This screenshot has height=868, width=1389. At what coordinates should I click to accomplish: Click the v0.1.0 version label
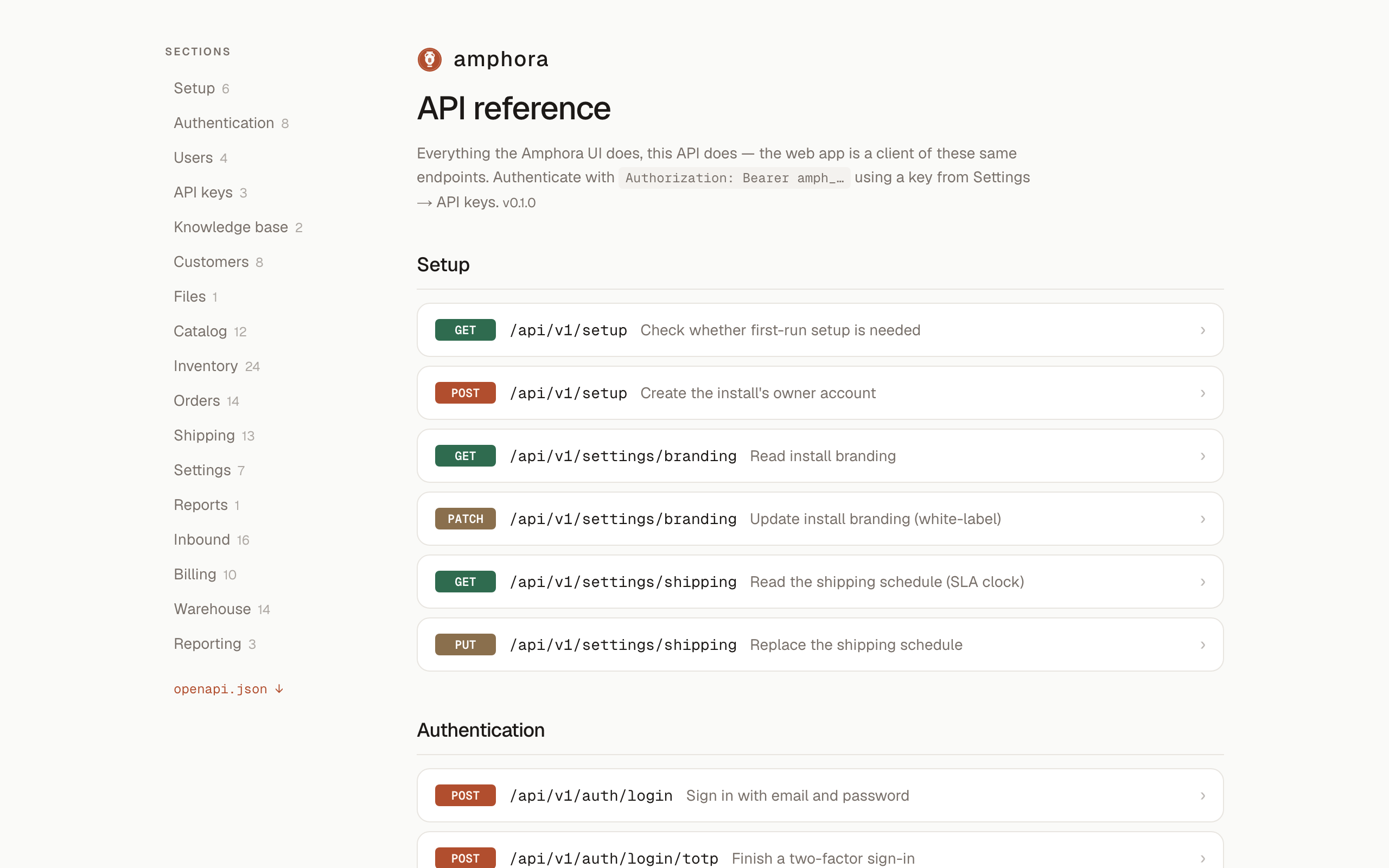point(519,203)
